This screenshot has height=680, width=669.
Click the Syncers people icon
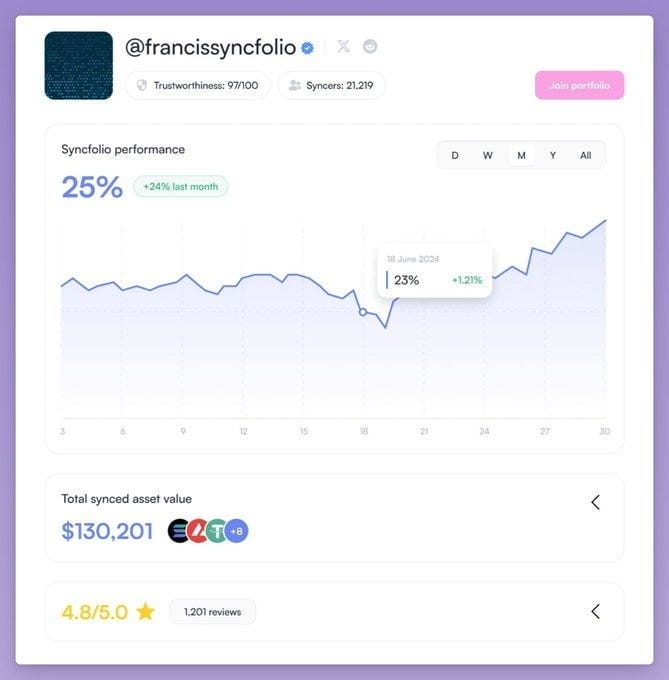click(x=294, y=85)
